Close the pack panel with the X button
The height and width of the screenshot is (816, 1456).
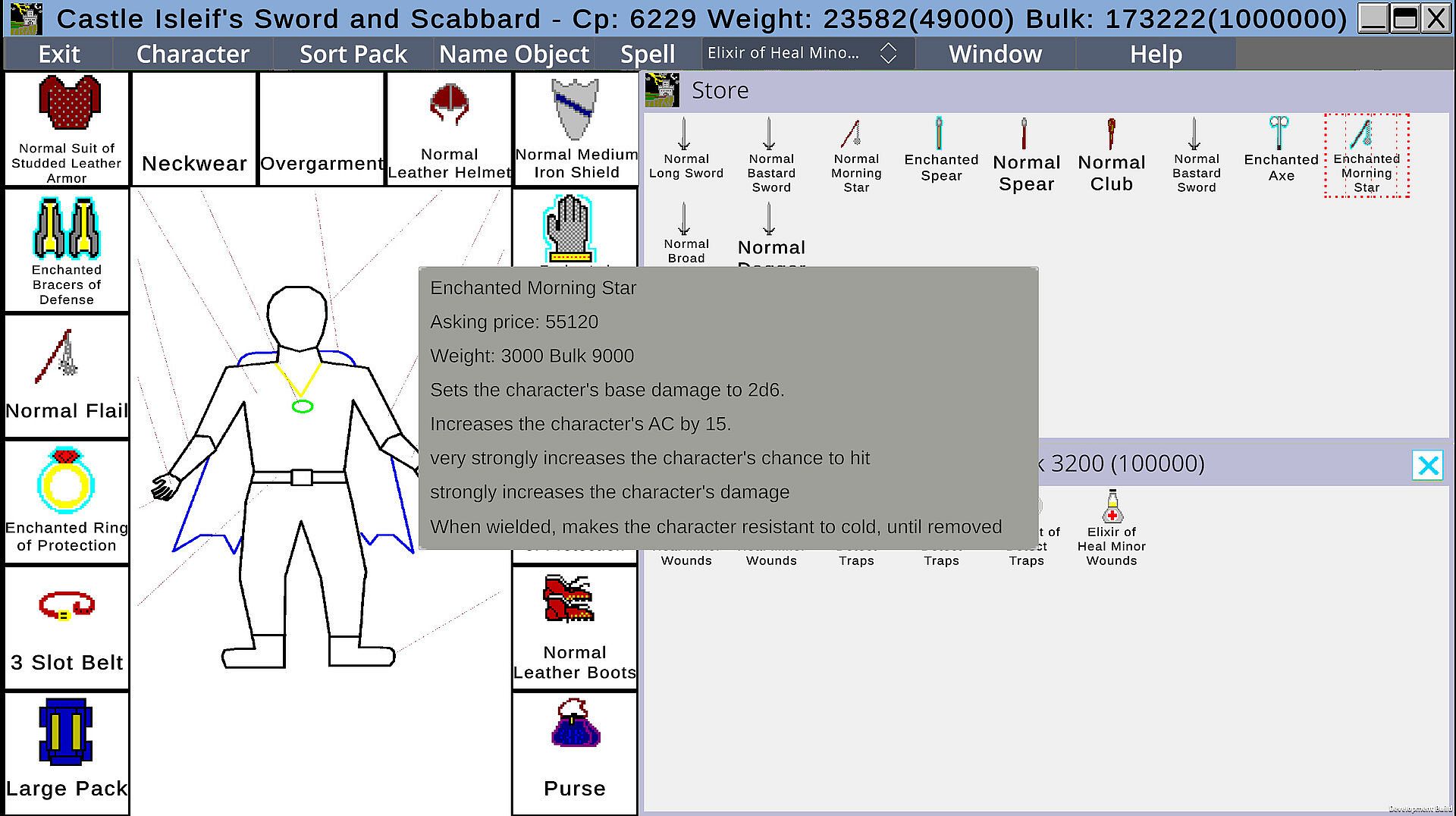[x=1428, y=465]
